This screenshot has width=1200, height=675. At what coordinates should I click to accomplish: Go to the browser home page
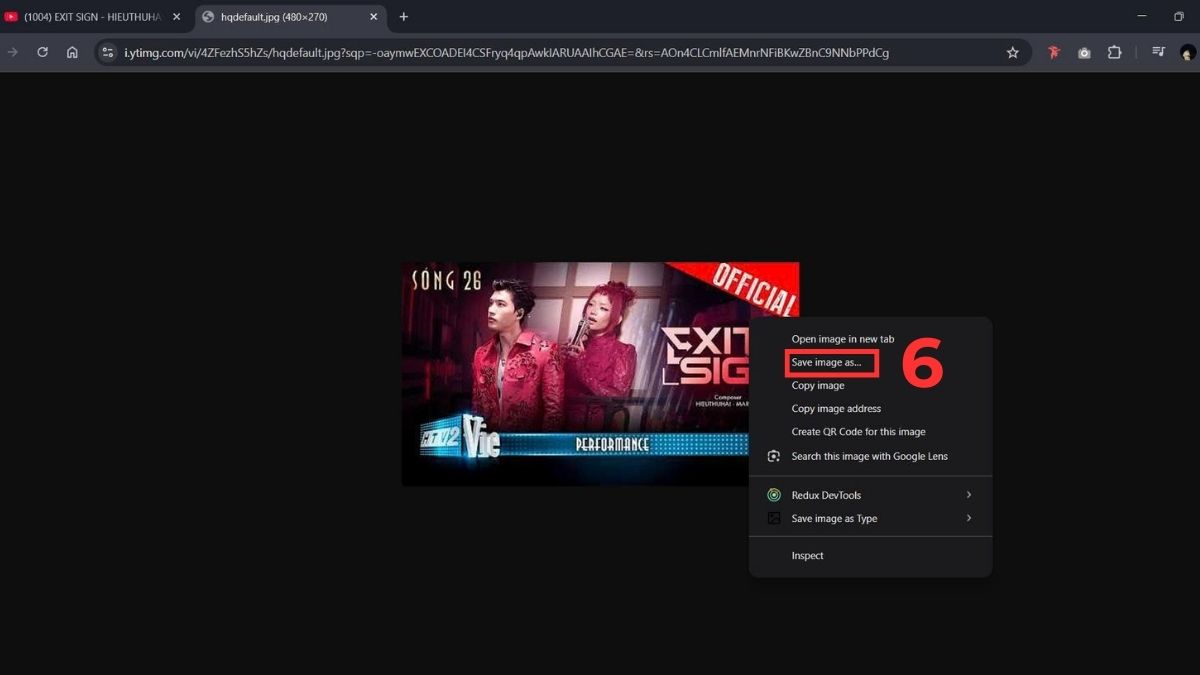coord(72,52)
